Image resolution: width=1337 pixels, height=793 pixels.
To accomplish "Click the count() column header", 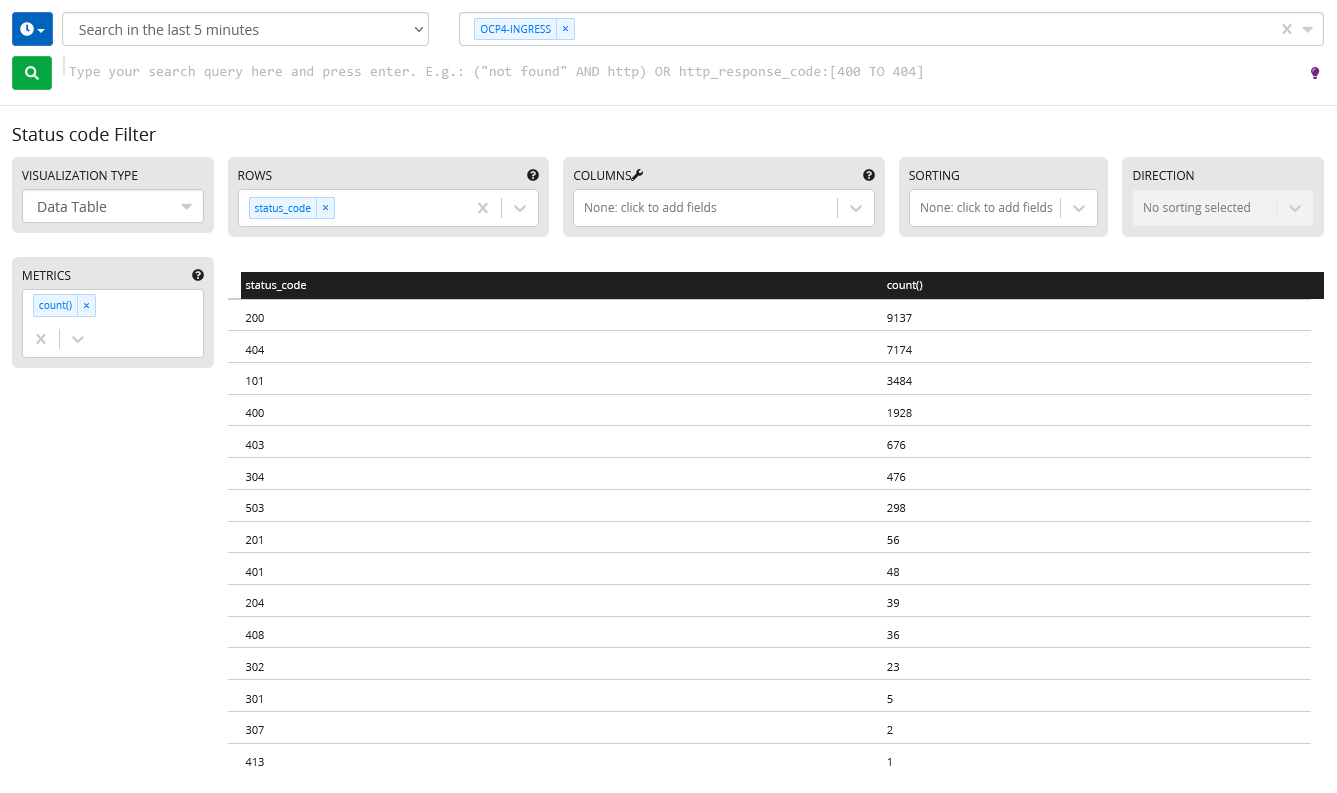I will (x=904, y=286).
